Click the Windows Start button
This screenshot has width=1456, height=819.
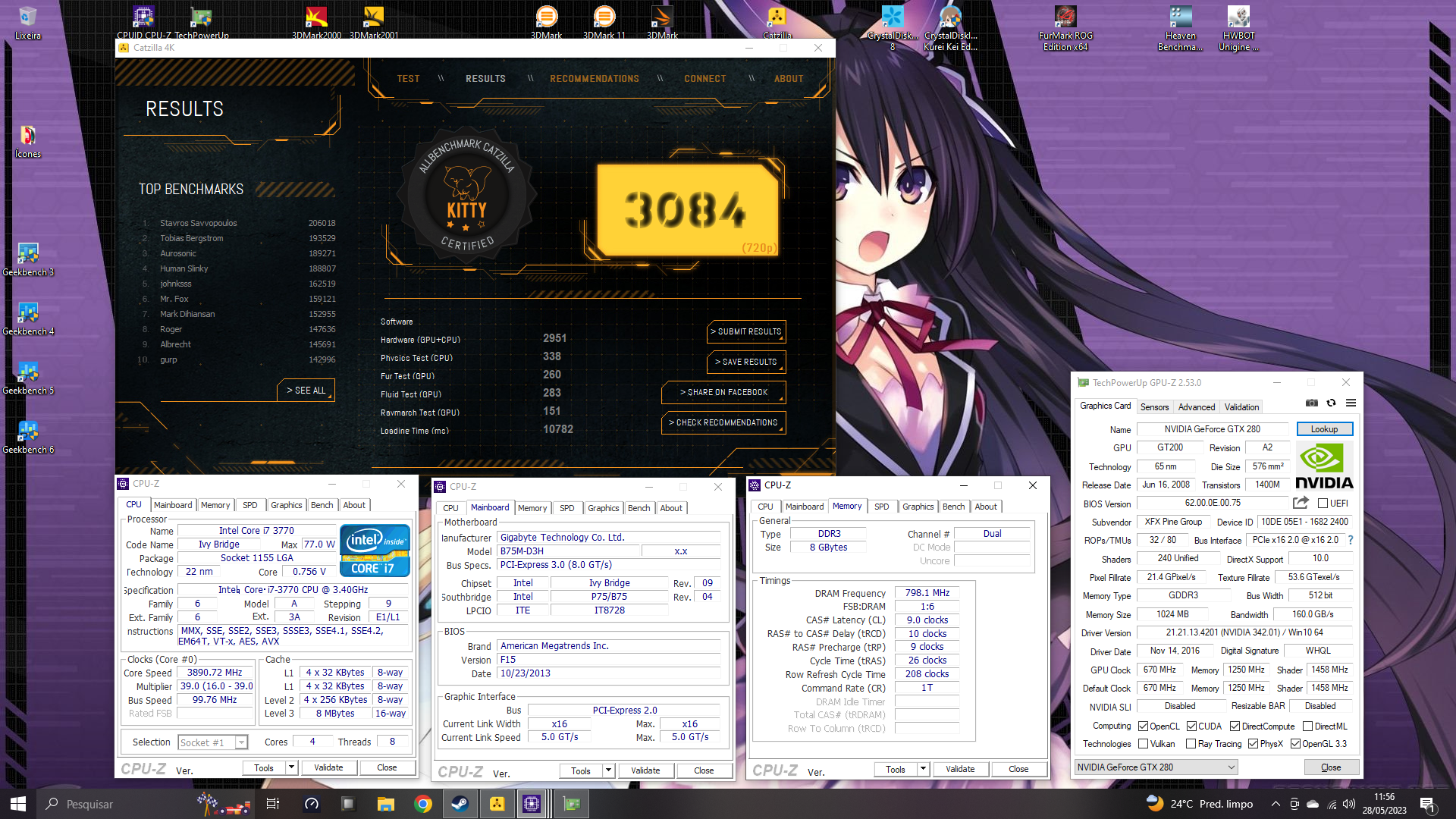(x=18, y=804)
